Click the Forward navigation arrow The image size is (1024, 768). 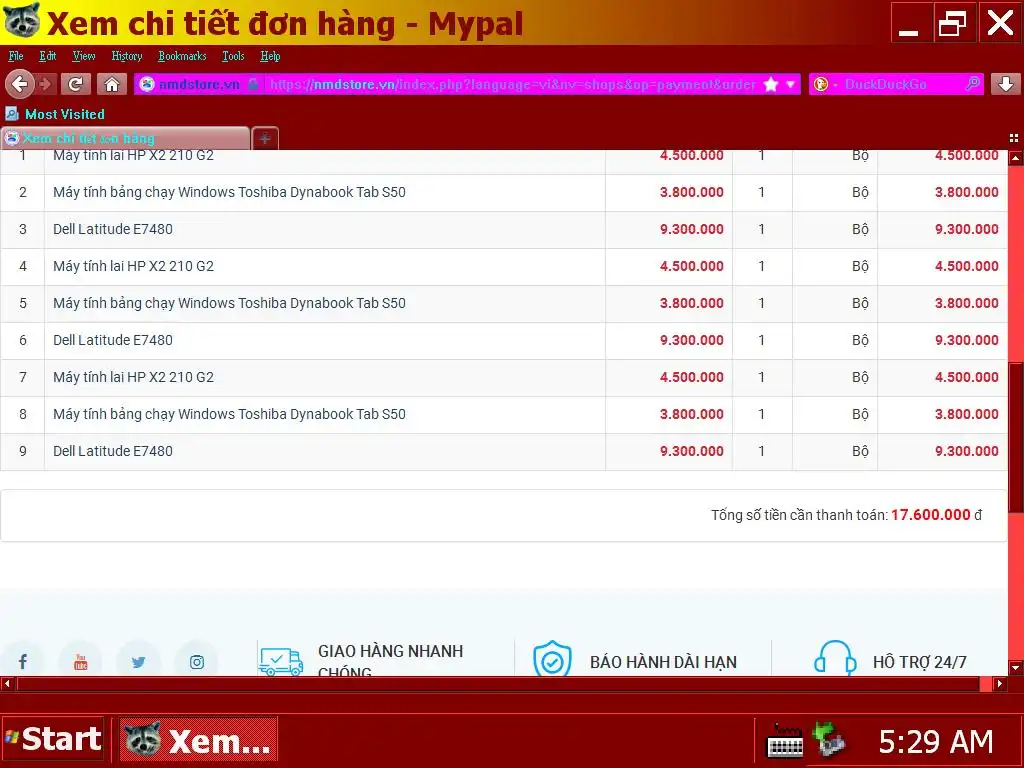pyautogui.click(x=46, y=84)
